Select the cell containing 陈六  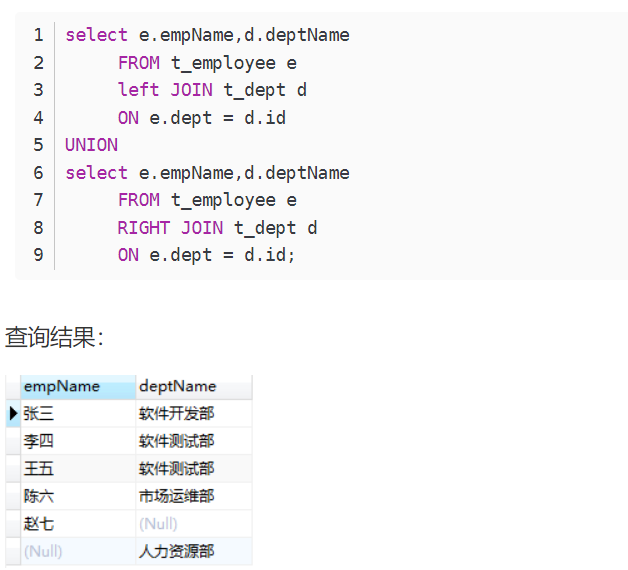[x=78, y=496]
